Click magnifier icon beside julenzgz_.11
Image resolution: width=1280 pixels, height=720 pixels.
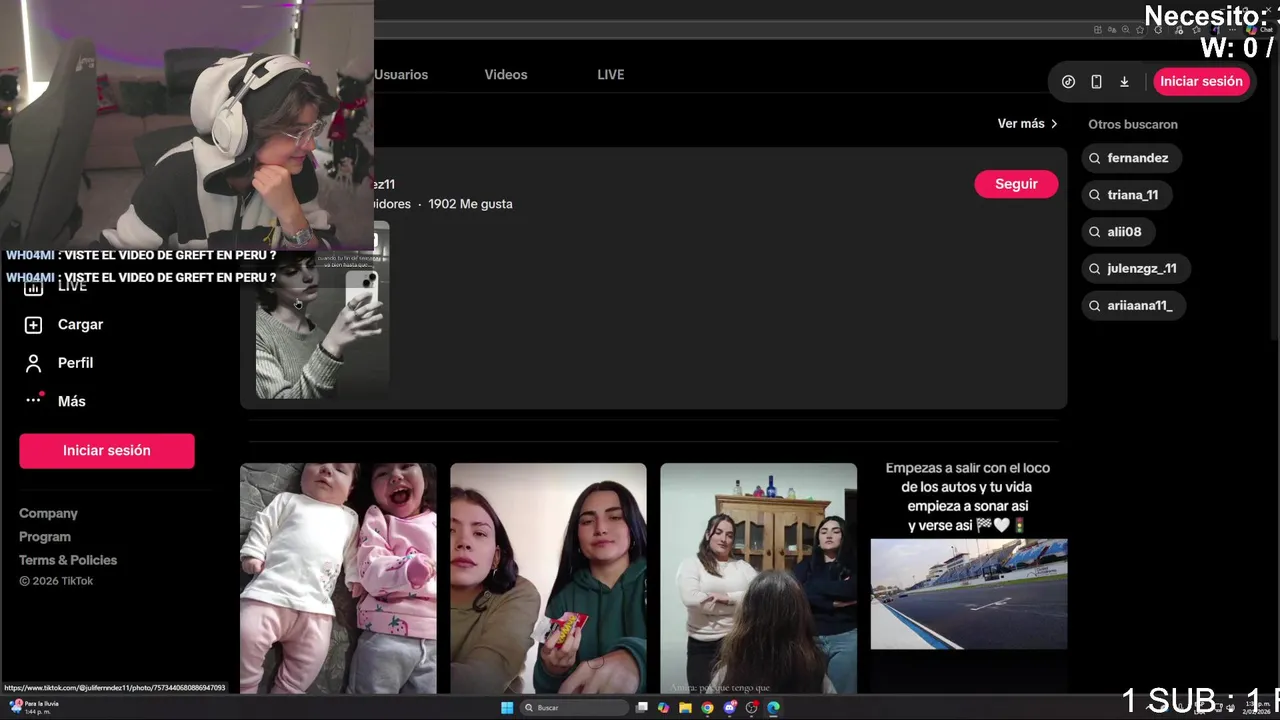tap(1095, 269)
